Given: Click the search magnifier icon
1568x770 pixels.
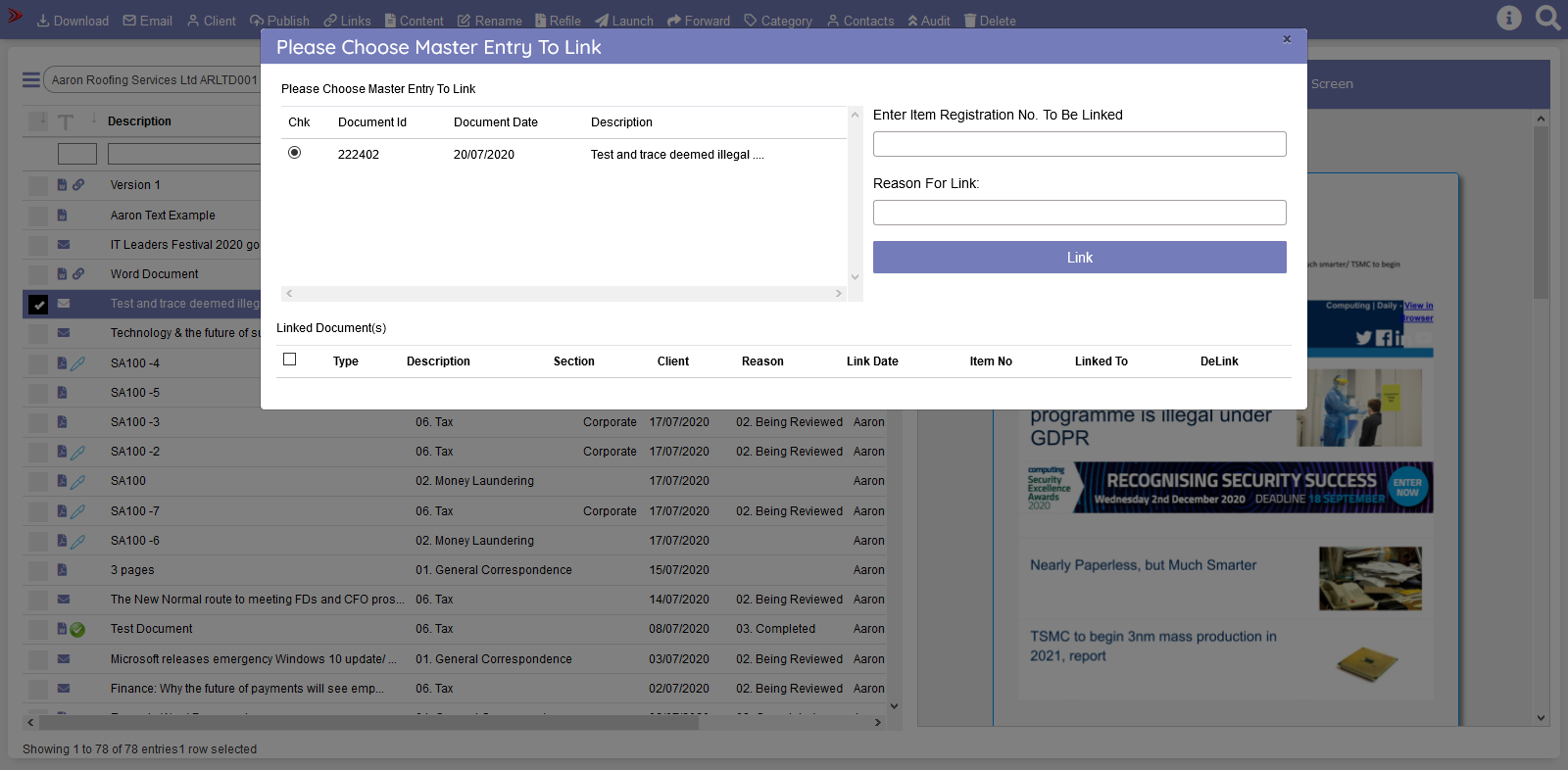Looking at the screenshot, I should pyautogui.click(x=1548, y=18).
